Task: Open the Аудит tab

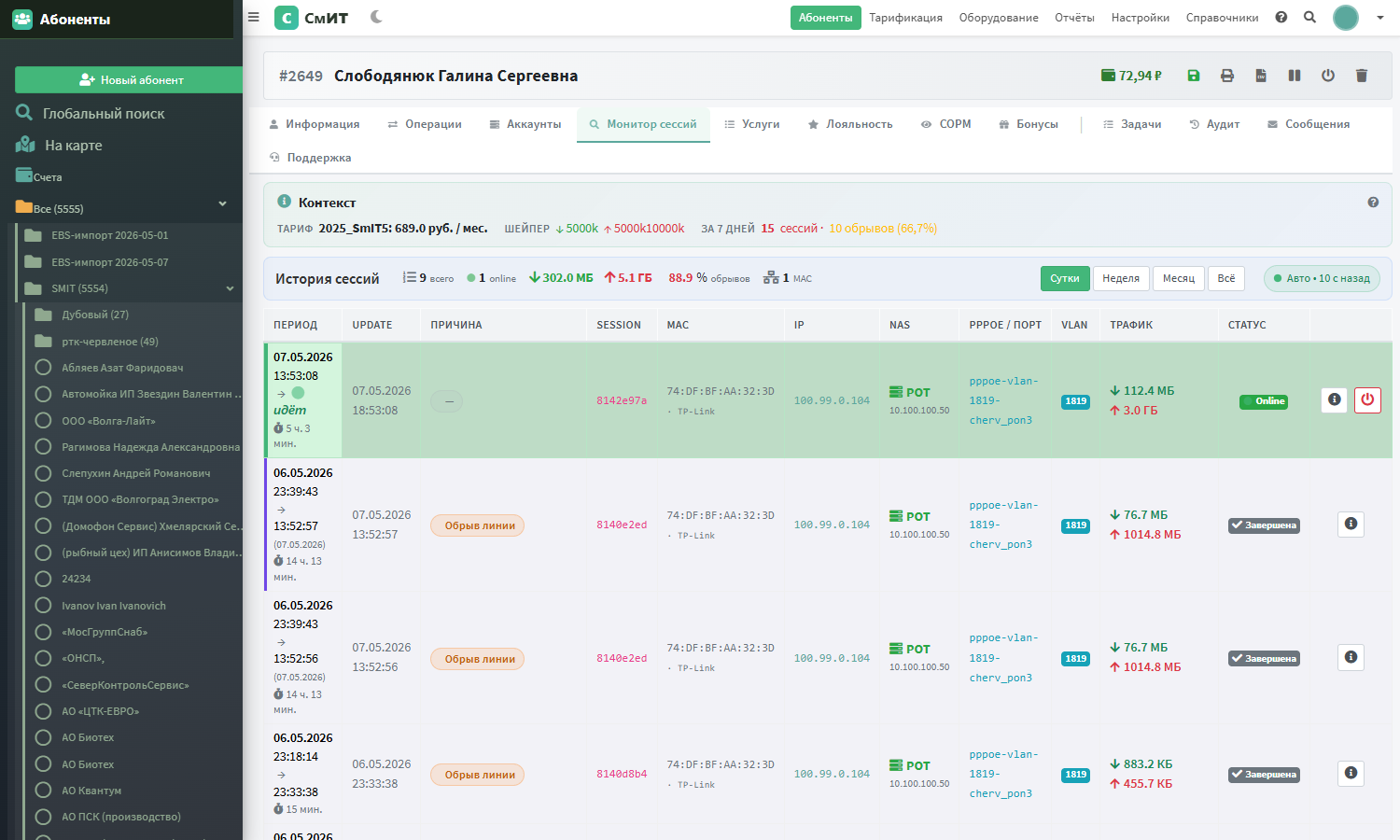Action: [x=1214, y=124]
